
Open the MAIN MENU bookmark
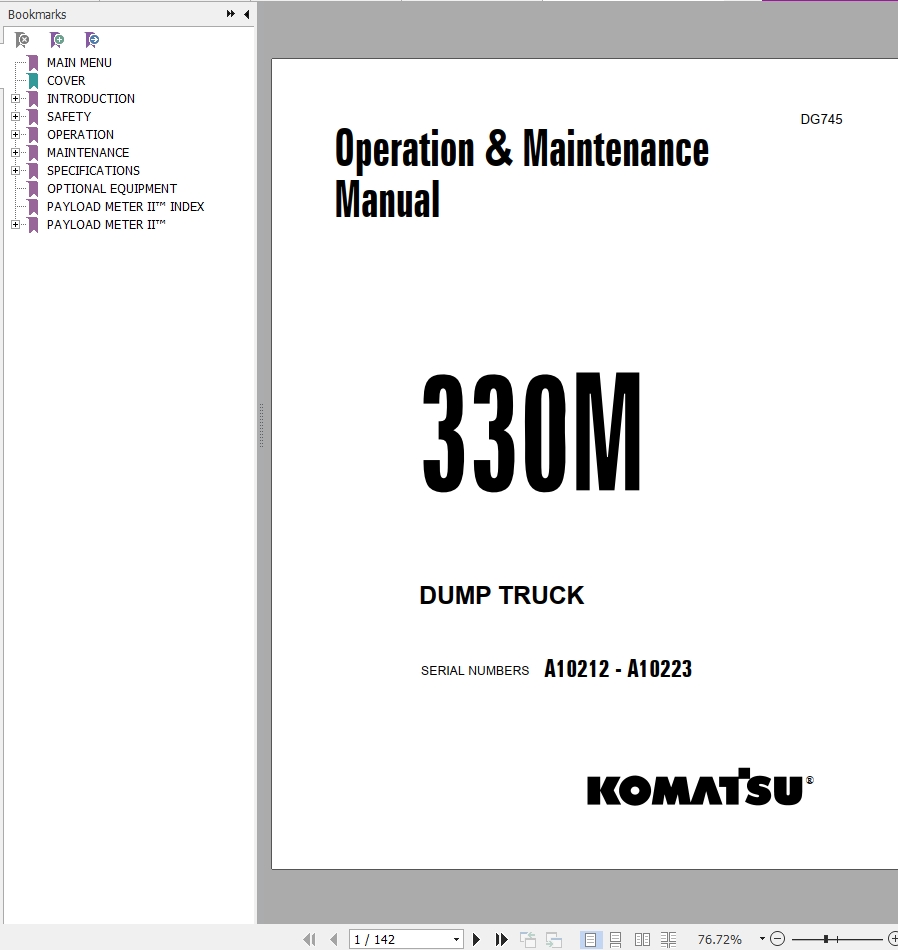(x=79, y=62)
